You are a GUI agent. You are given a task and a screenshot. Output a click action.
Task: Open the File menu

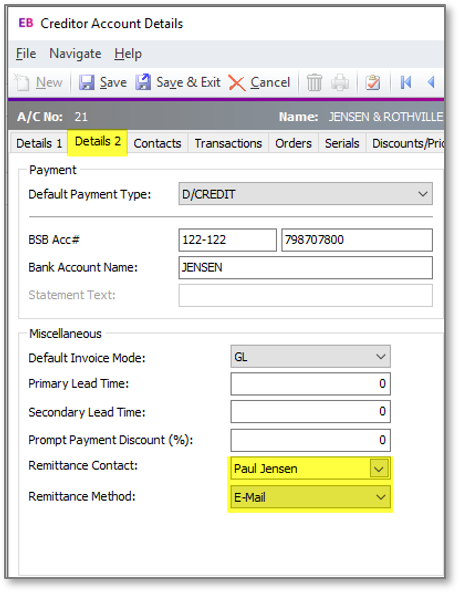tap(26, 54)
